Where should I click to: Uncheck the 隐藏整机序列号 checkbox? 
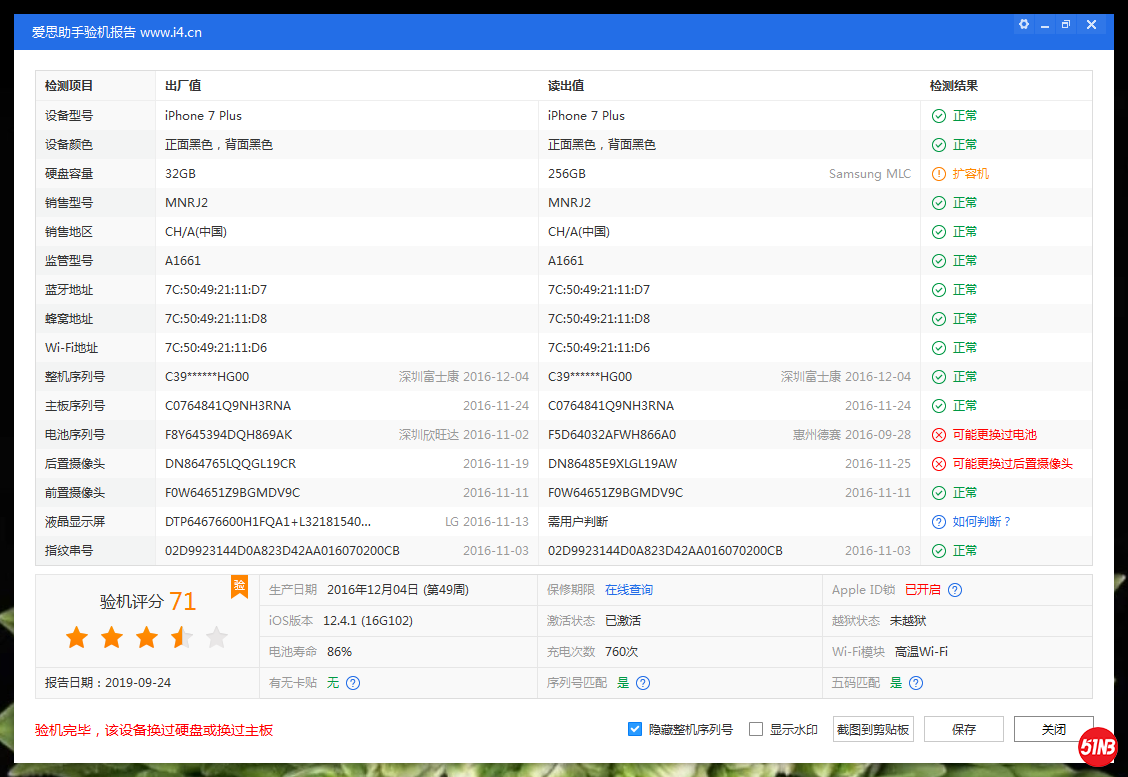tap(636, 729)
